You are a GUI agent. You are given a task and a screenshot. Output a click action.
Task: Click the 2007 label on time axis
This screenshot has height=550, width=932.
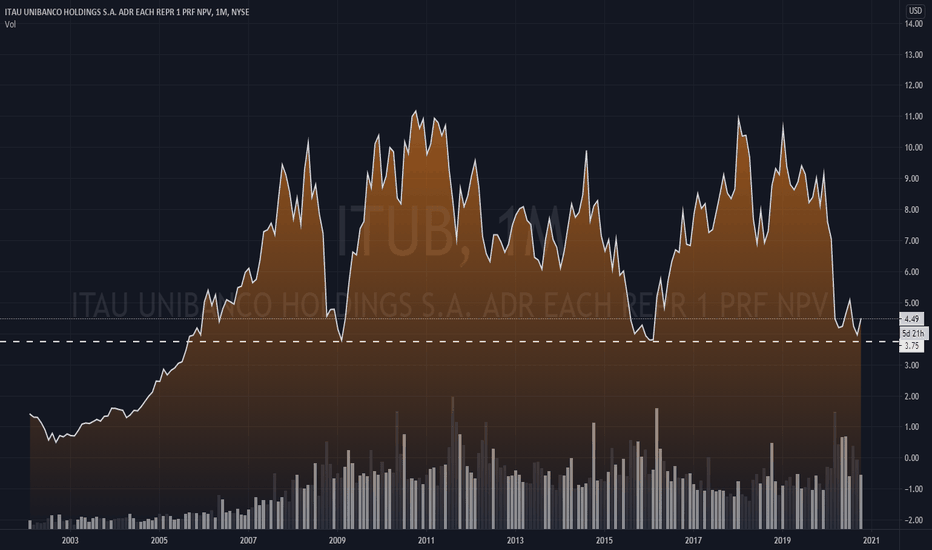[x=248, y=540]
